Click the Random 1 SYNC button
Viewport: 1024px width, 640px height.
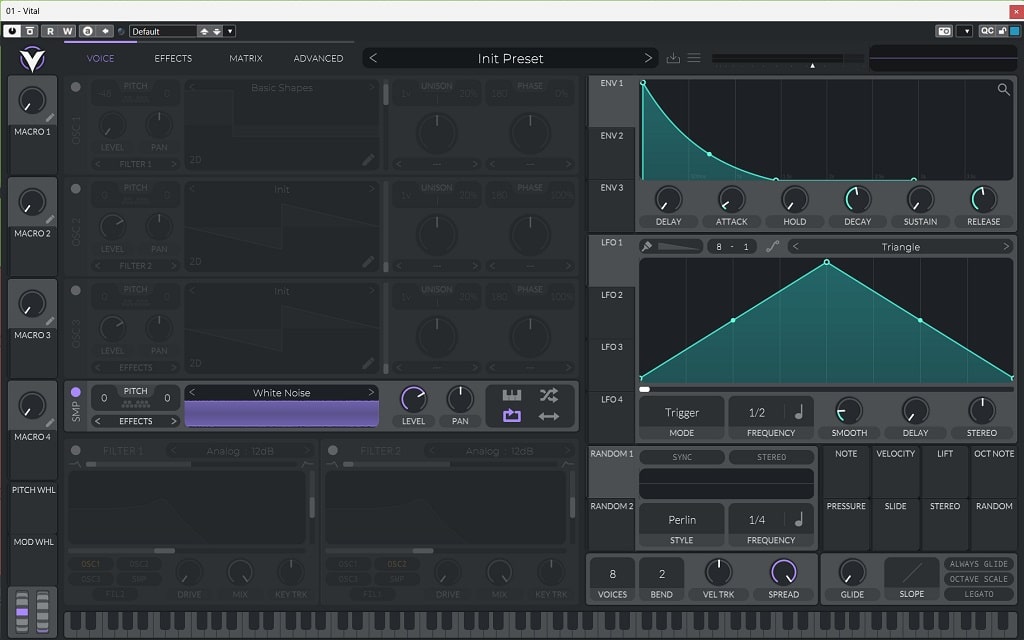[x=682, y=457]
